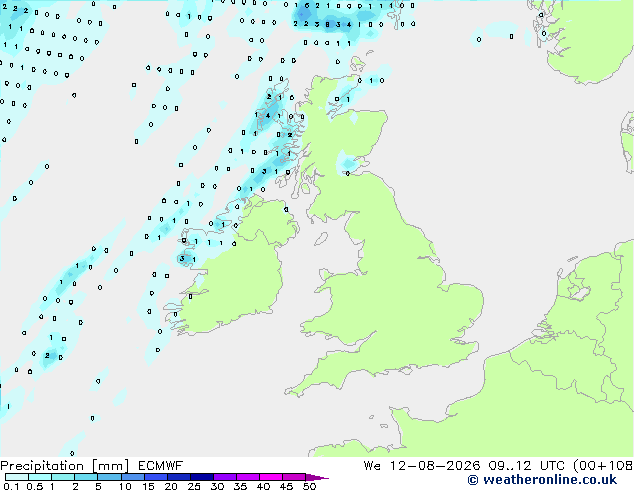Click the 0.1–0.5 mm legend color swatch
Screen dimensions: 634x490
(x=17, y=477)
